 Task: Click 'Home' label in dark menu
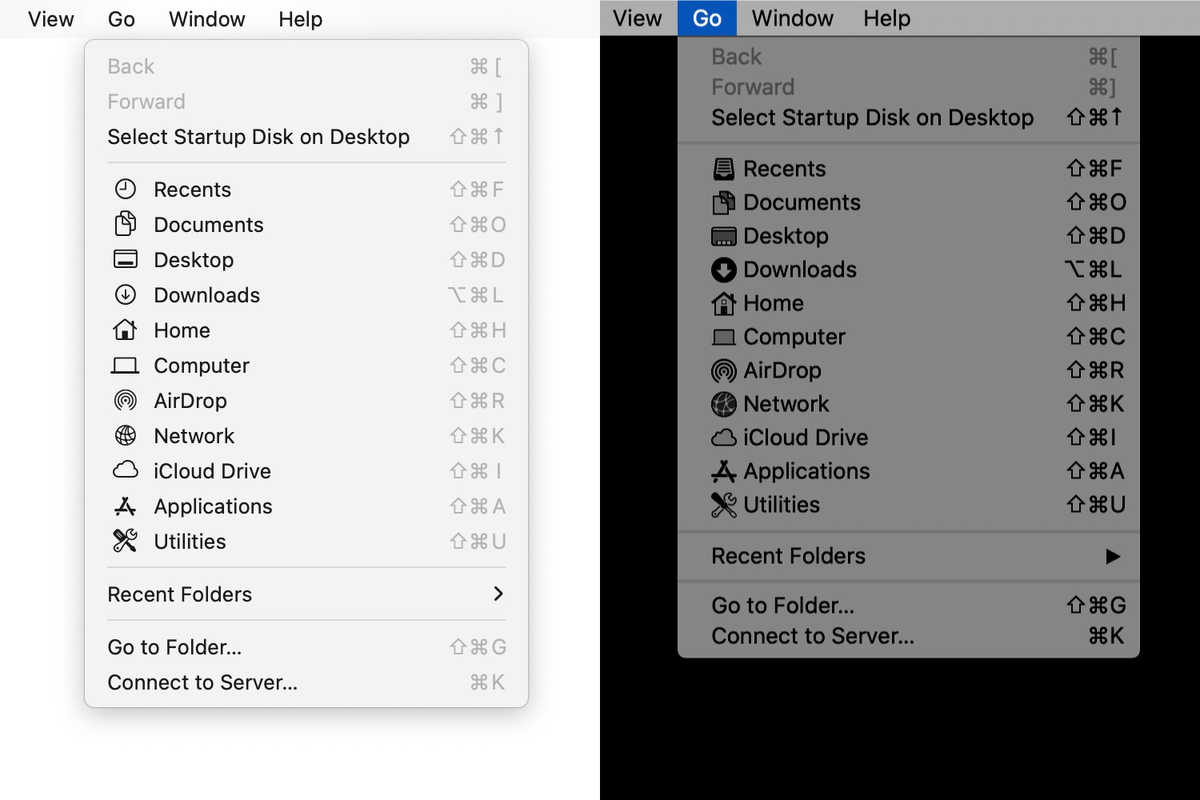[x=774, y=303]
